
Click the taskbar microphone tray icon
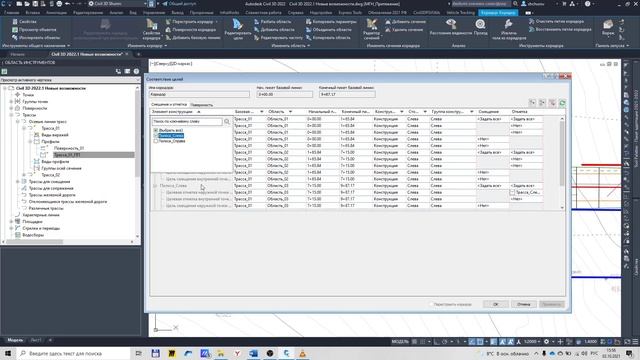[544, 353]
